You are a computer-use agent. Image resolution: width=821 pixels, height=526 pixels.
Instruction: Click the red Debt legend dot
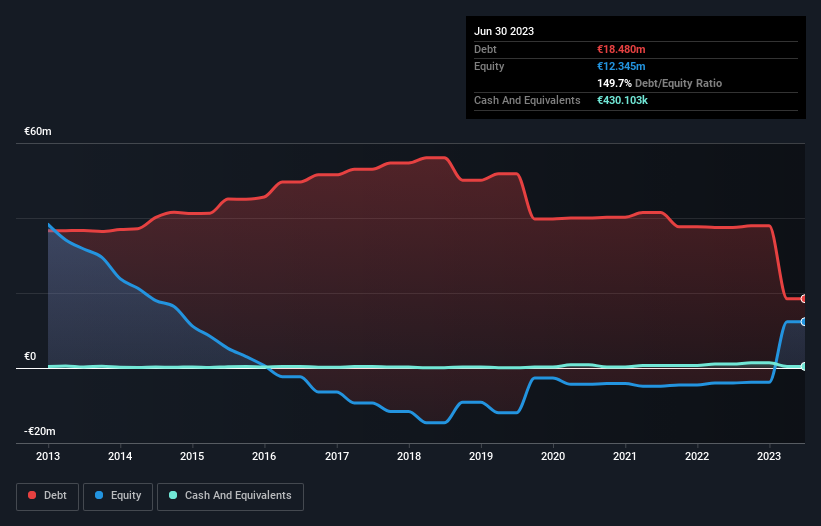pos(32,495)
